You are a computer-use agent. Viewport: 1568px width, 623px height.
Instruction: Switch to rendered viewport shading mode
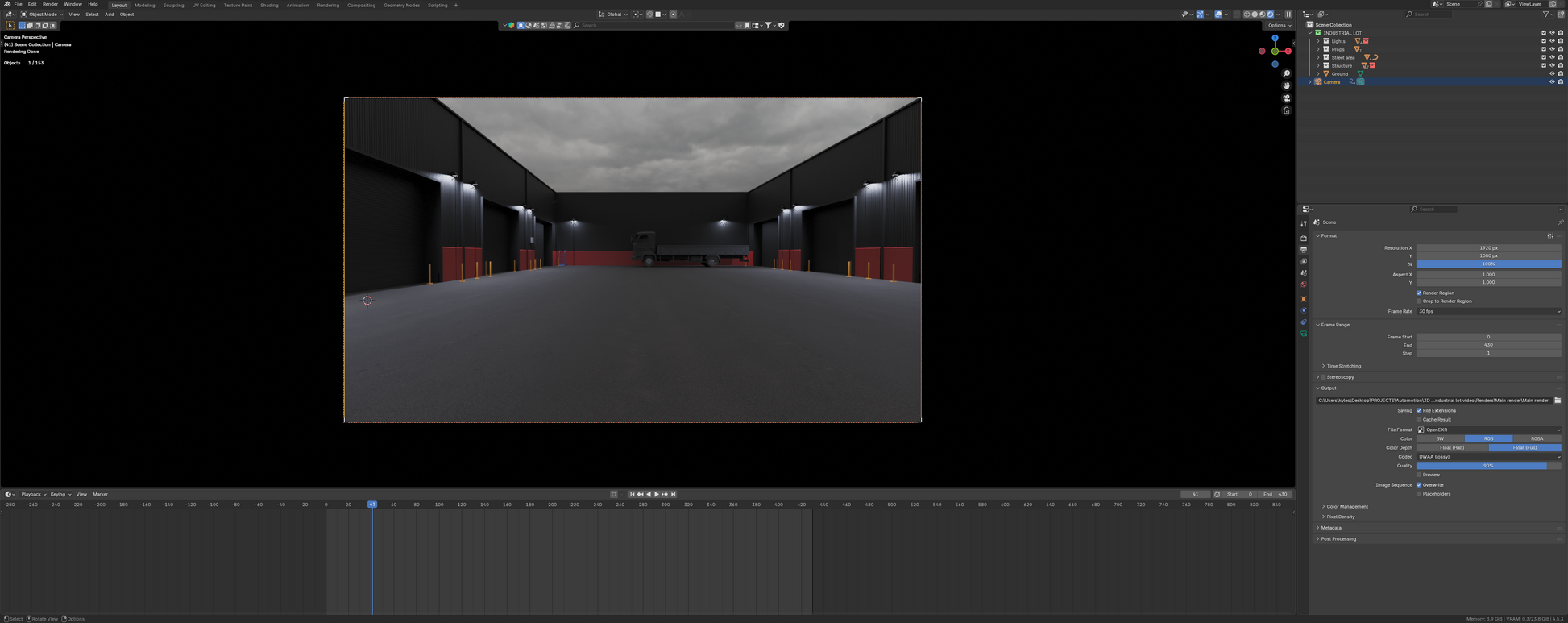[x=1270, y=15]
